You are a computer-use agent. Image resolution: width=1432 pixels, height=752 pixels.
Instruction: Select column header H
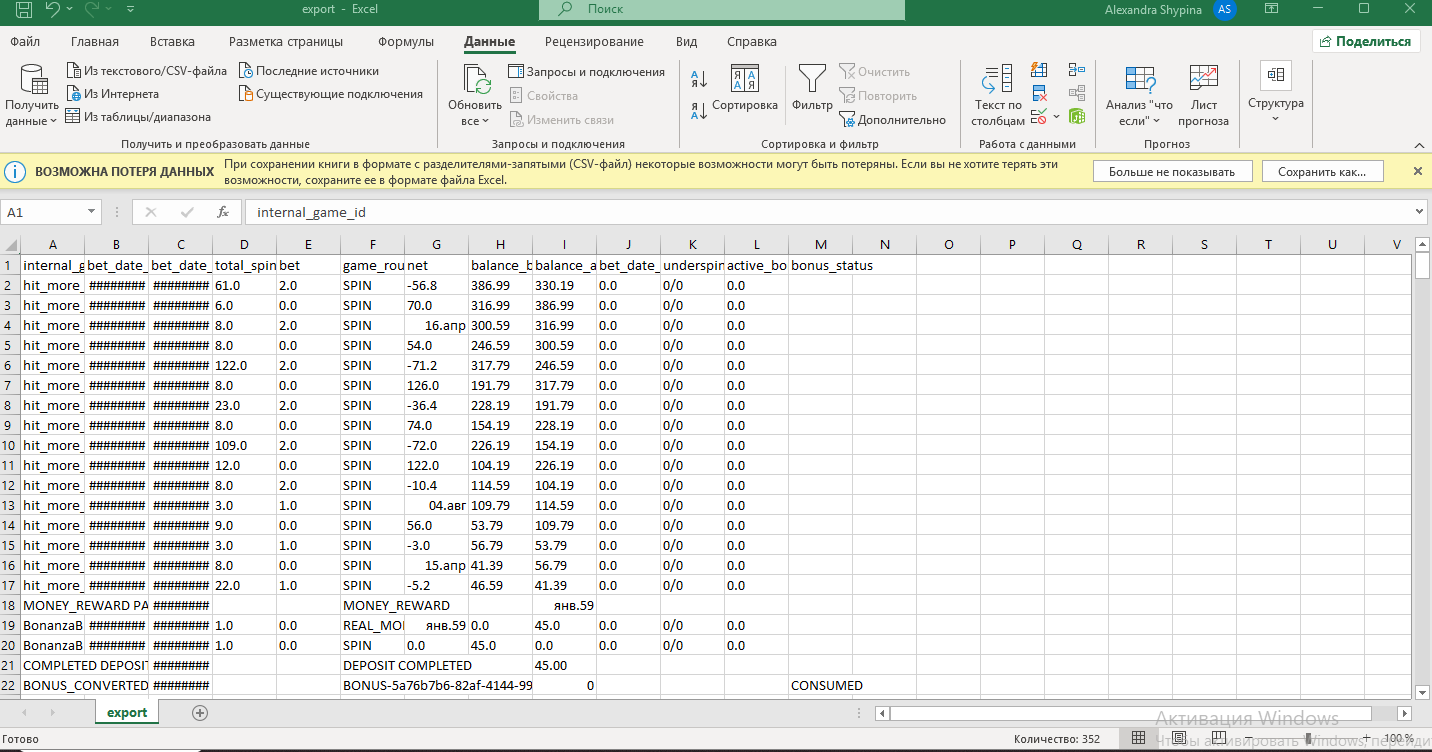pyautogui.click(x=500, y=245)
